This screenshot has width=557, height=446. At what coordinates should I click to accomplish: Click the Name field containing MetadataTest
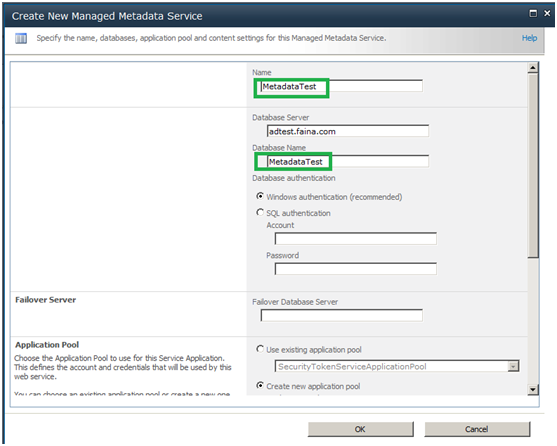click(x=341, y=86)
